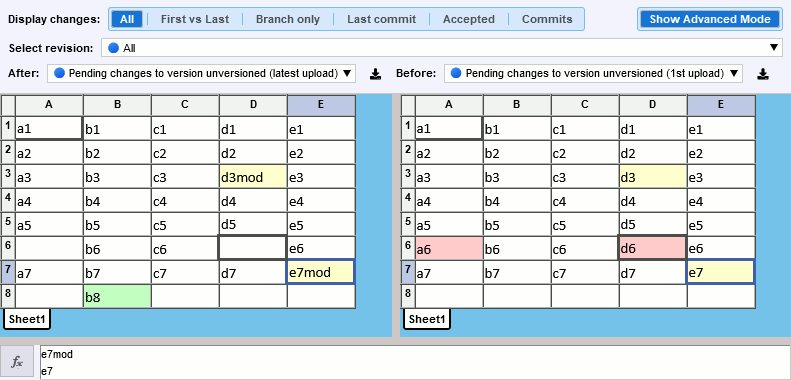Select row 6 header in right sheet
Viewport: 791px width, 380px height.
[408, 248]
